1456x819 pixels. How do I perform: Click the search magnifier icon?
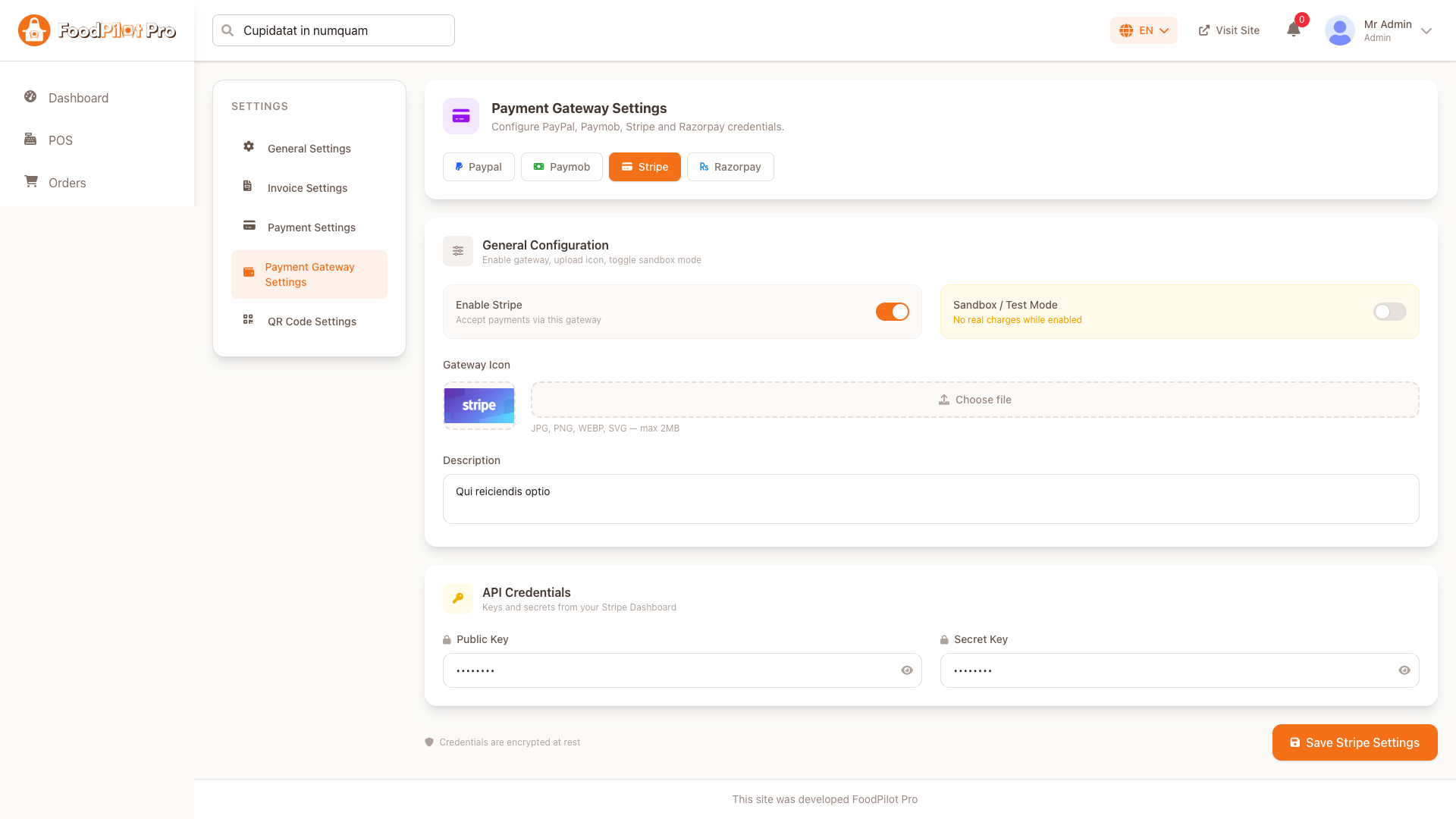tap(227, 30)
